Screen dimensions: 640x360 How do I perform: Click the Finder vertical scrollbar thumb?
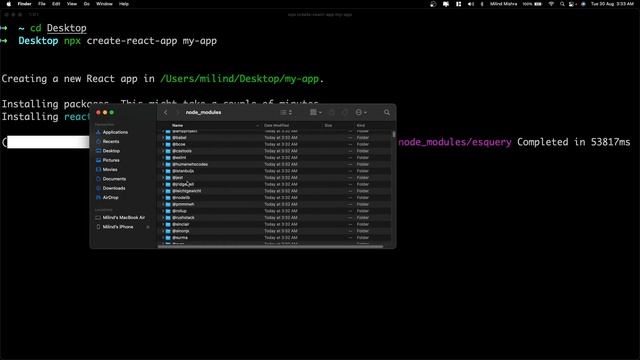393,134
